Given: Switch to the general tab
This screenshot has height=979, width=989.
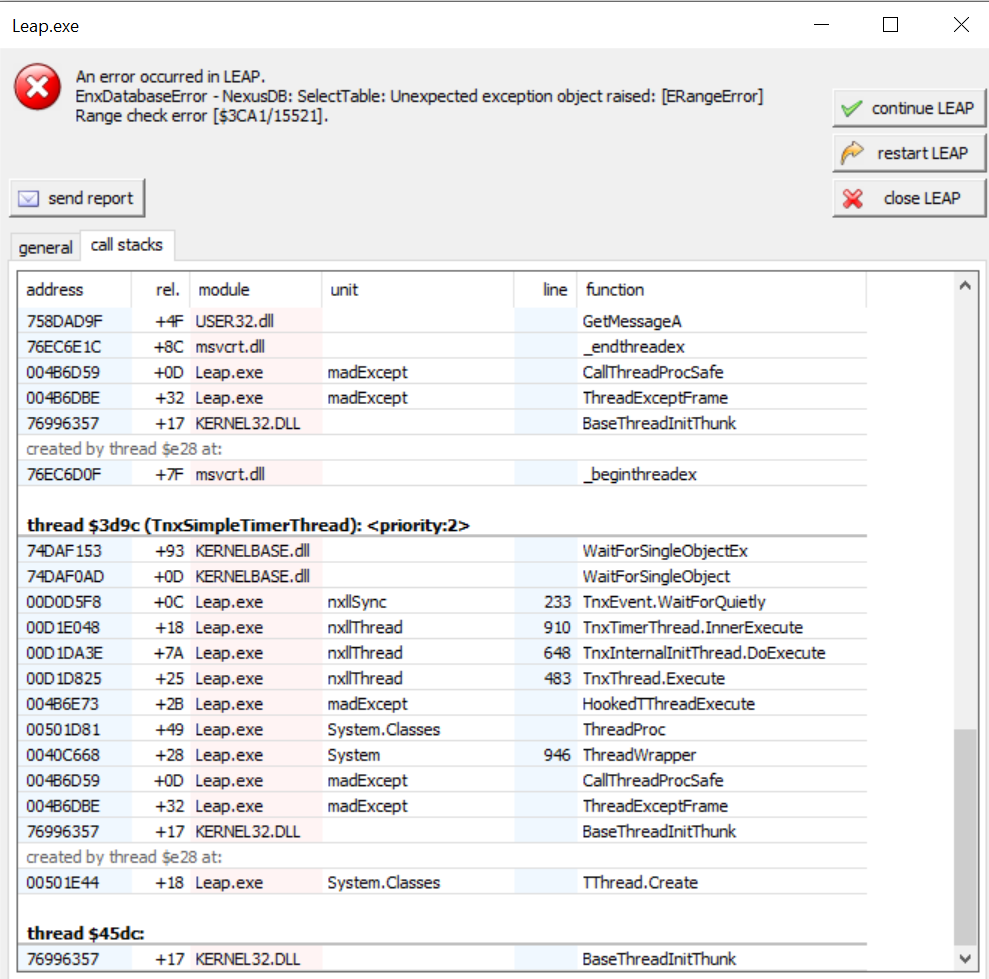Looking at the screenshot, I should pyautogui.click(x=45, y=247).
